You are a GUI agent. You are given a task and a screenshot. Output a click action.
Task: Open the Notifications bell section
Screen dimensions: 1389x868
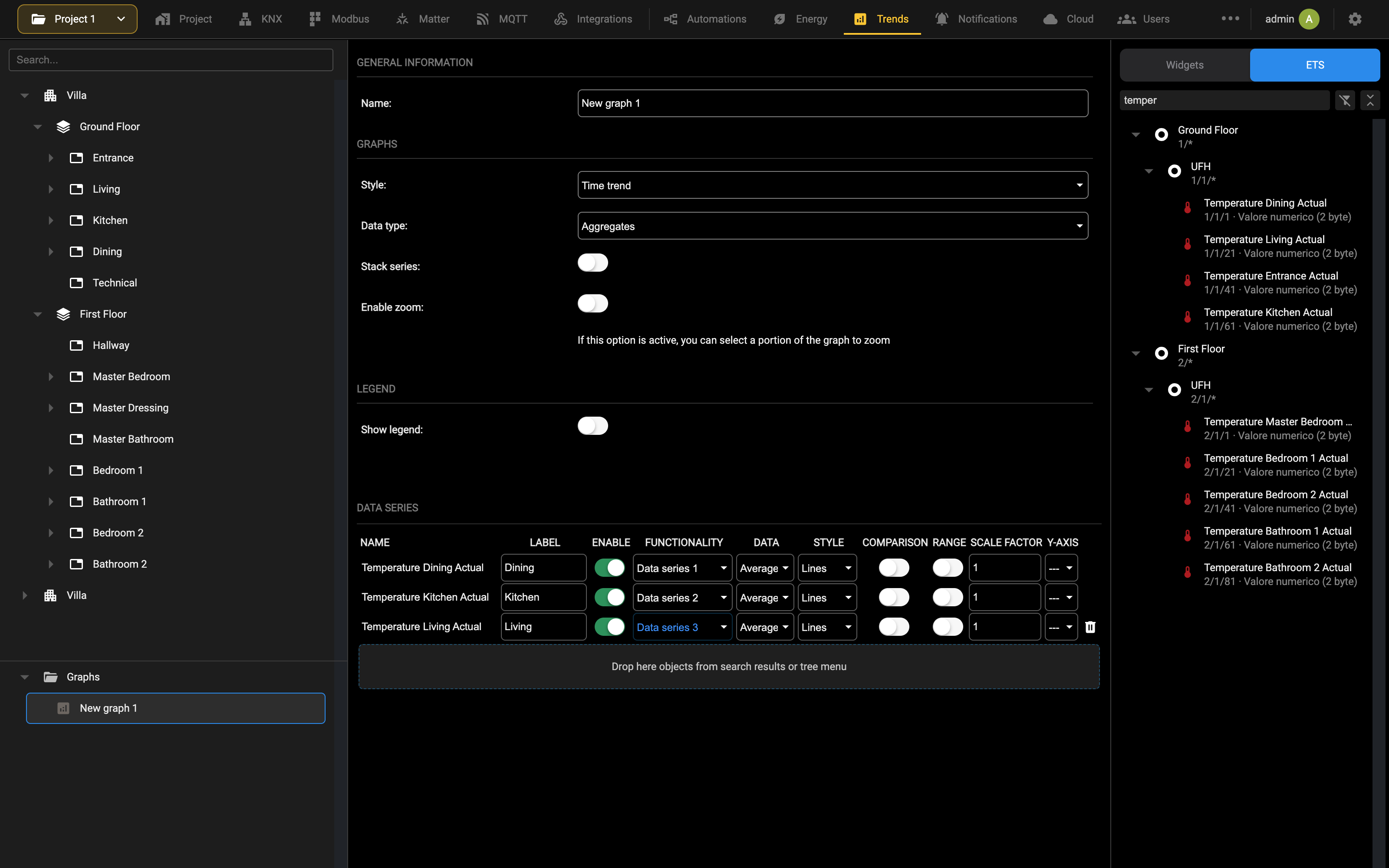pos(976,19)
